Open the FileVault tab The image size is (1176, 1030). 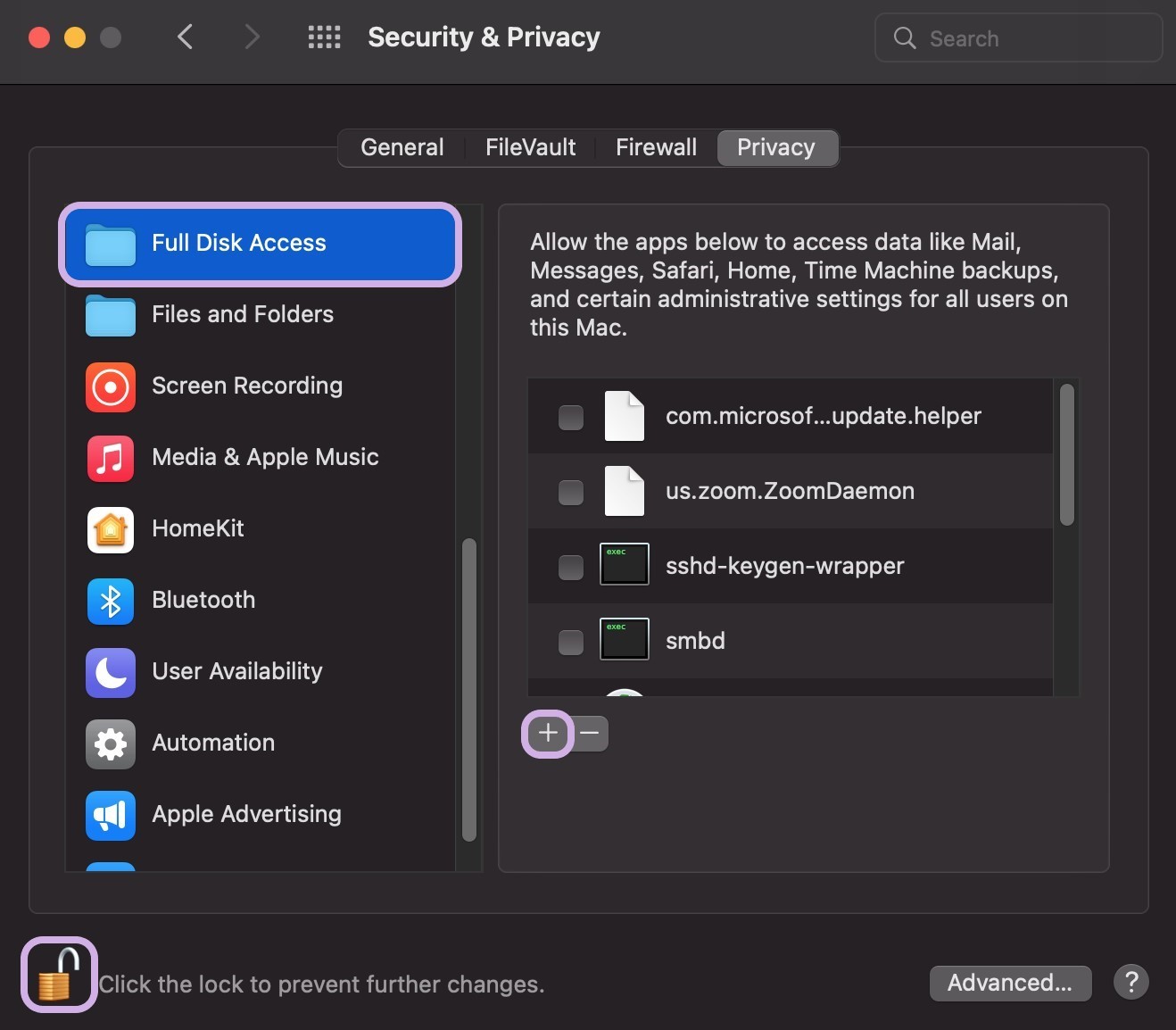click(x=530, y=147)
